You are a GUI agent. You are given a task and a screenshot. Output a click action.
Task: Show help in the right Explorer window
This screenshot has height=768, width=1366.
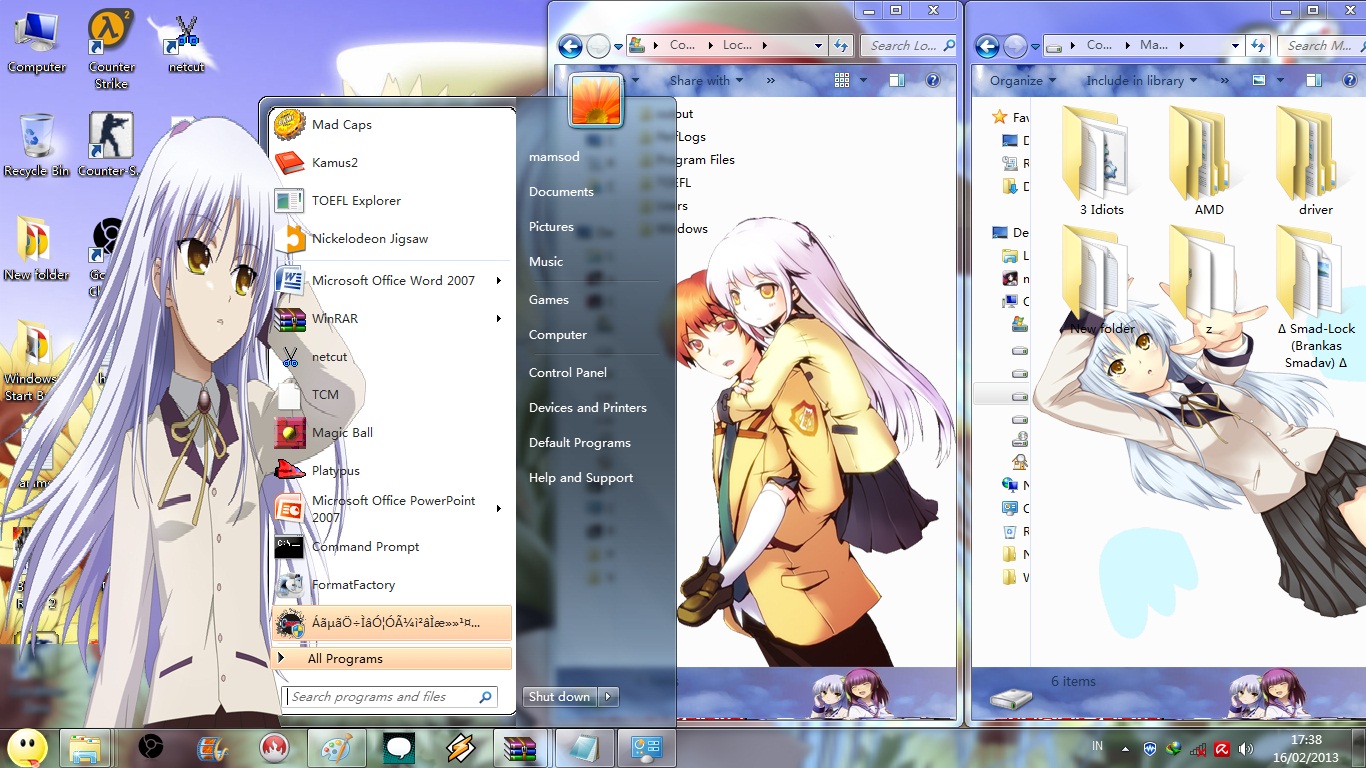pyautogui.click(x=1349, y=80)
